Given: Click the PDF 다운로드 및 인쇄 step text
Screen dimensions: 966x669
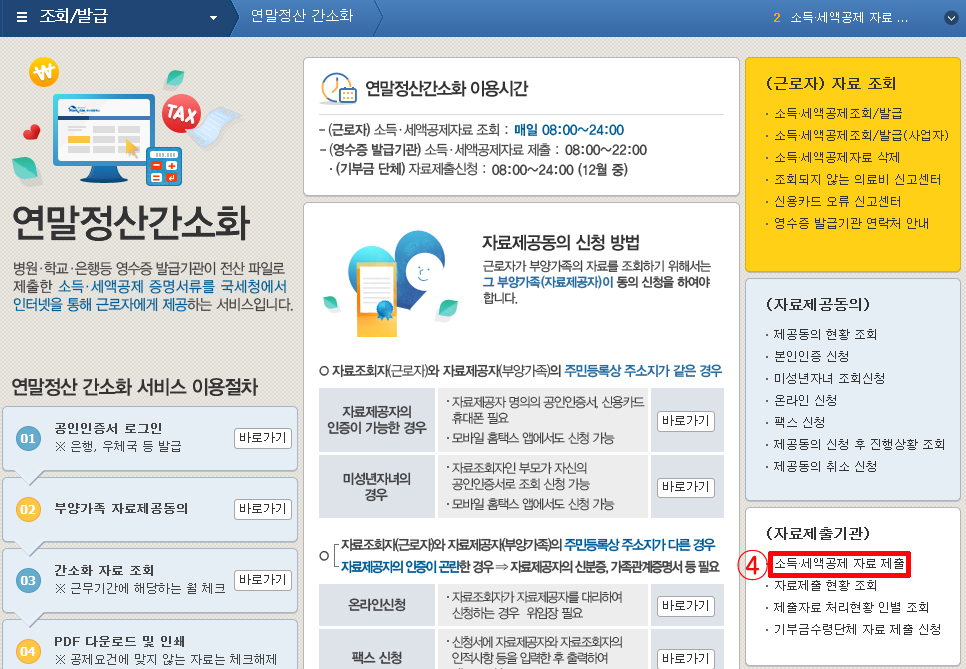Looking at the screenshot, I should tap(120, 641).
